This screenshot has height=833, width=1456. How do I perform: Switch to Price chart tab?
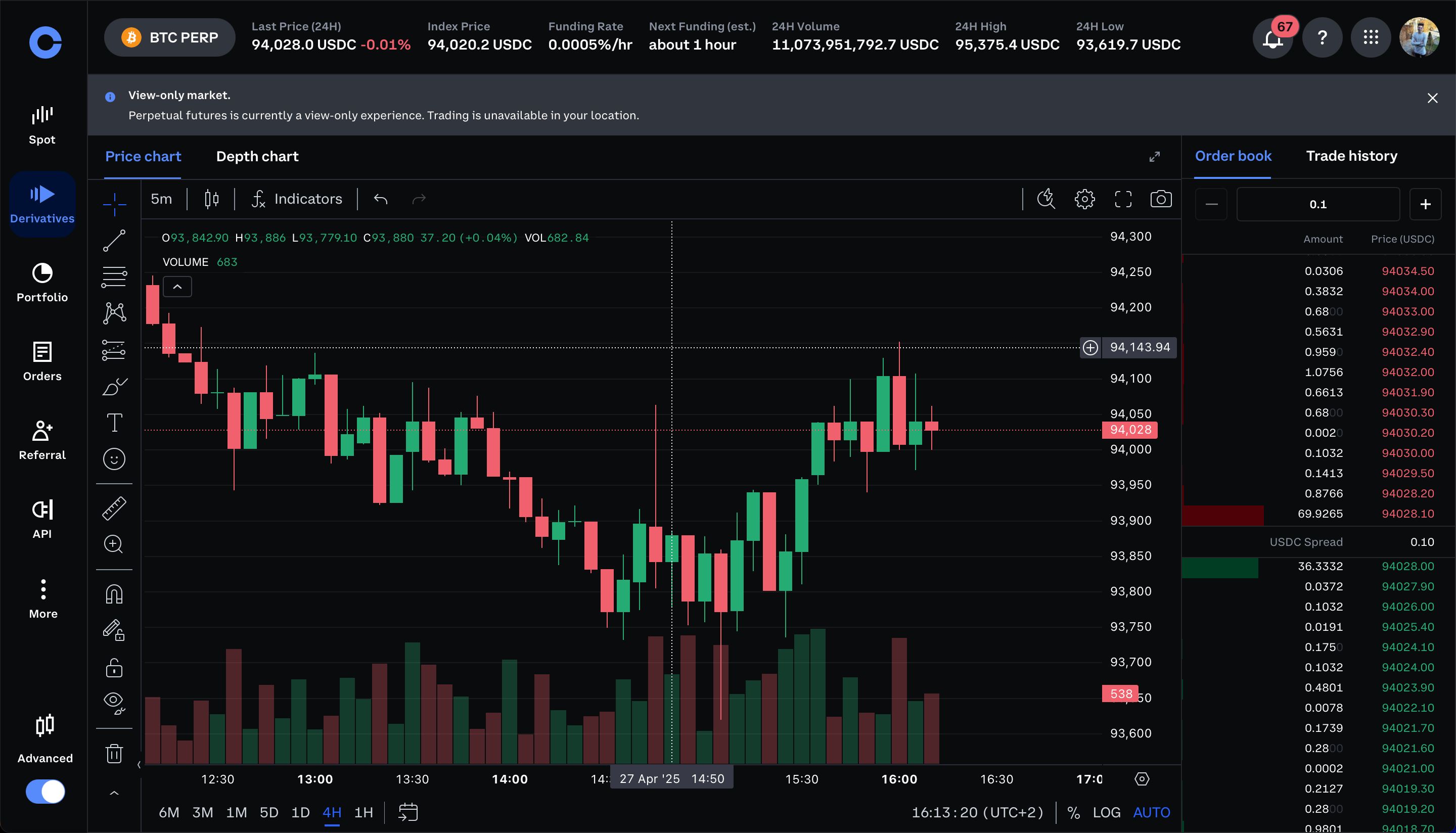click(143, 157)
